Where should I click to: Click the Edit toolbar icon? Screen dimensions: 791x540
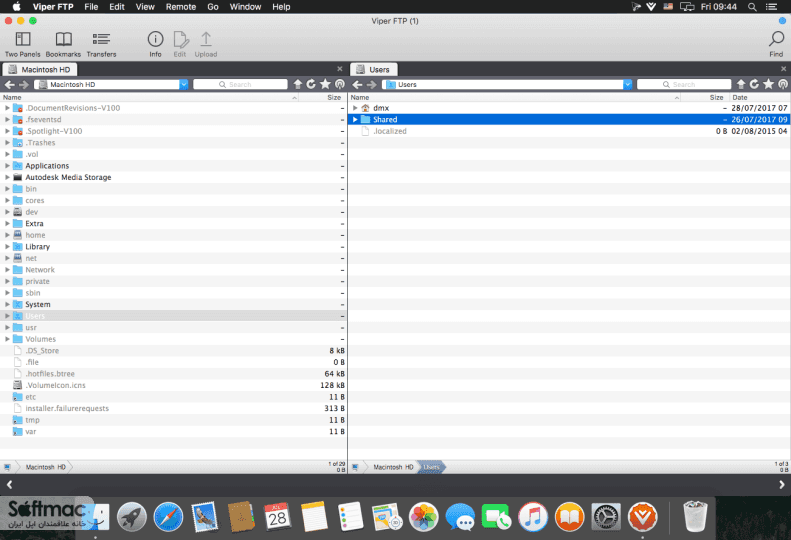[180, 44]
